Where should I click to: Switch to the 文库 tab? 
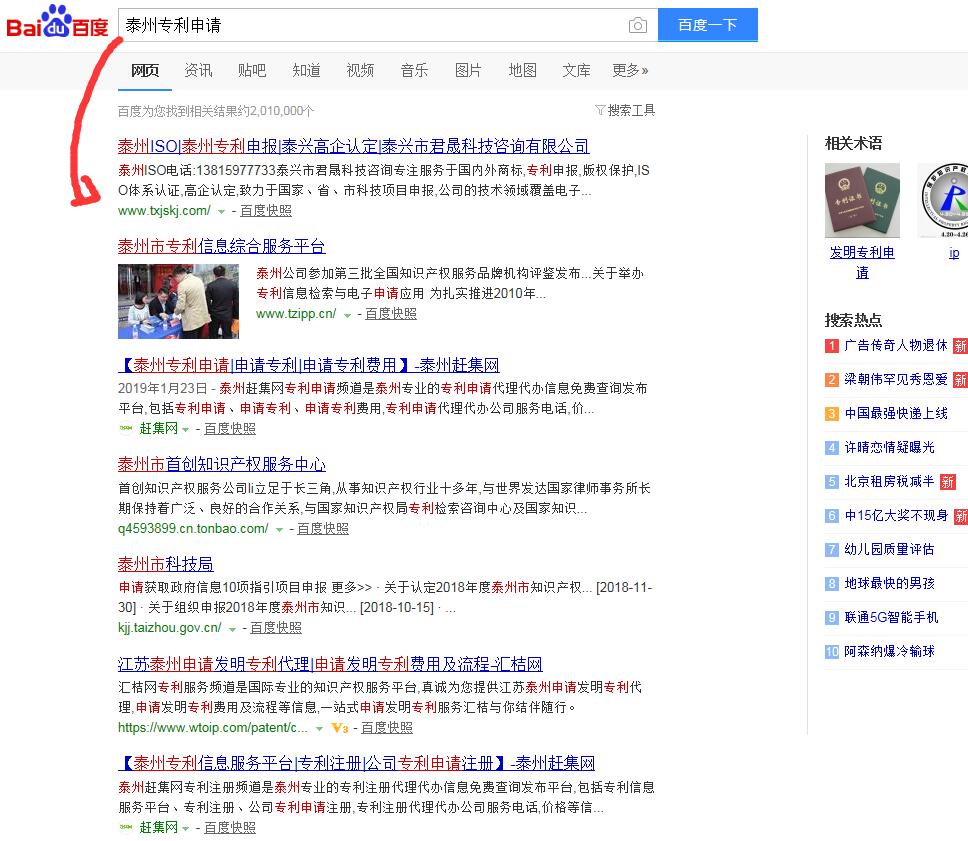pos(576,70)
